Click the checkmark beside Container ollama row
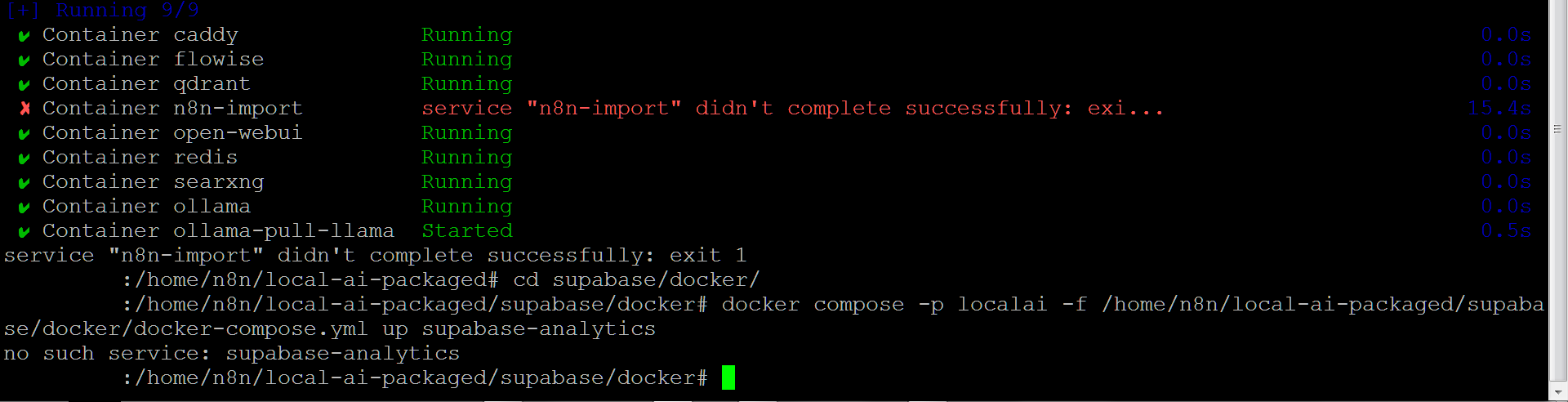Screen dimensions: 1568x402 pyautogui.click(x=24, y=208)
